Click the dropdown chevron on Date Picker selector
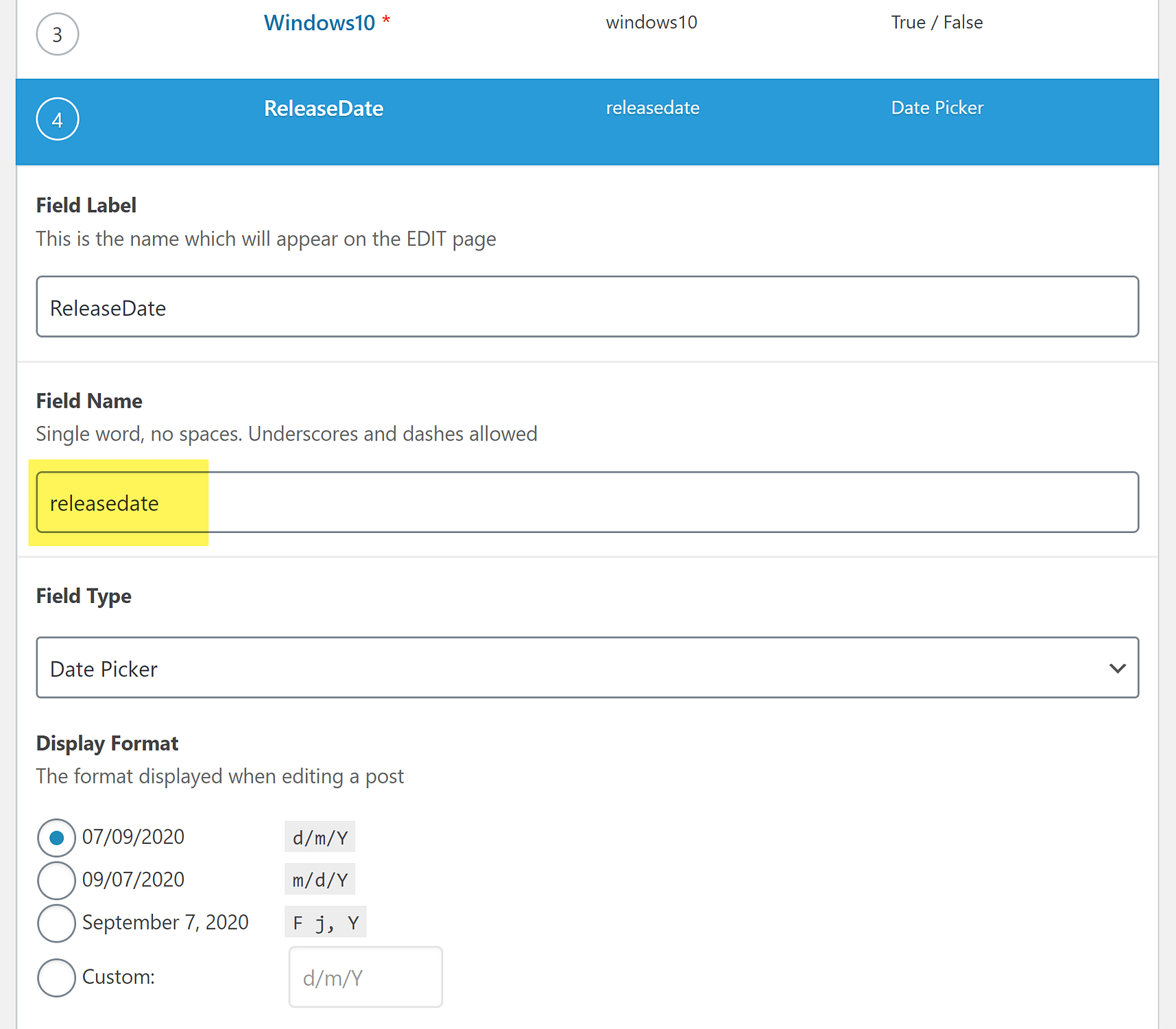Screen dimensions: 1176x1029 pos(1116,667)
